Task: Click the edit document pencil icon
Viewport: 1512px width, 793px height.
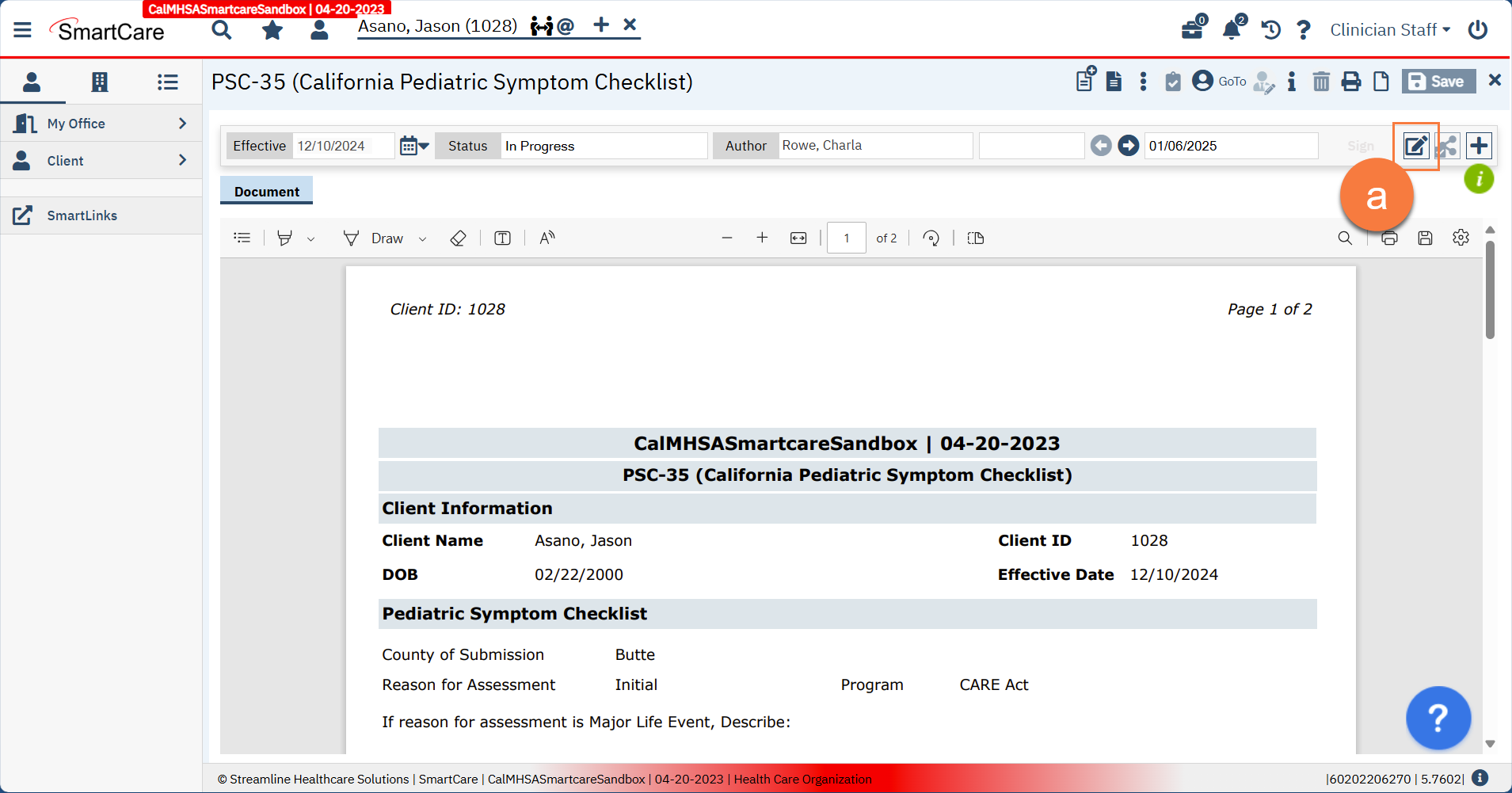Action: point(1415,146)
